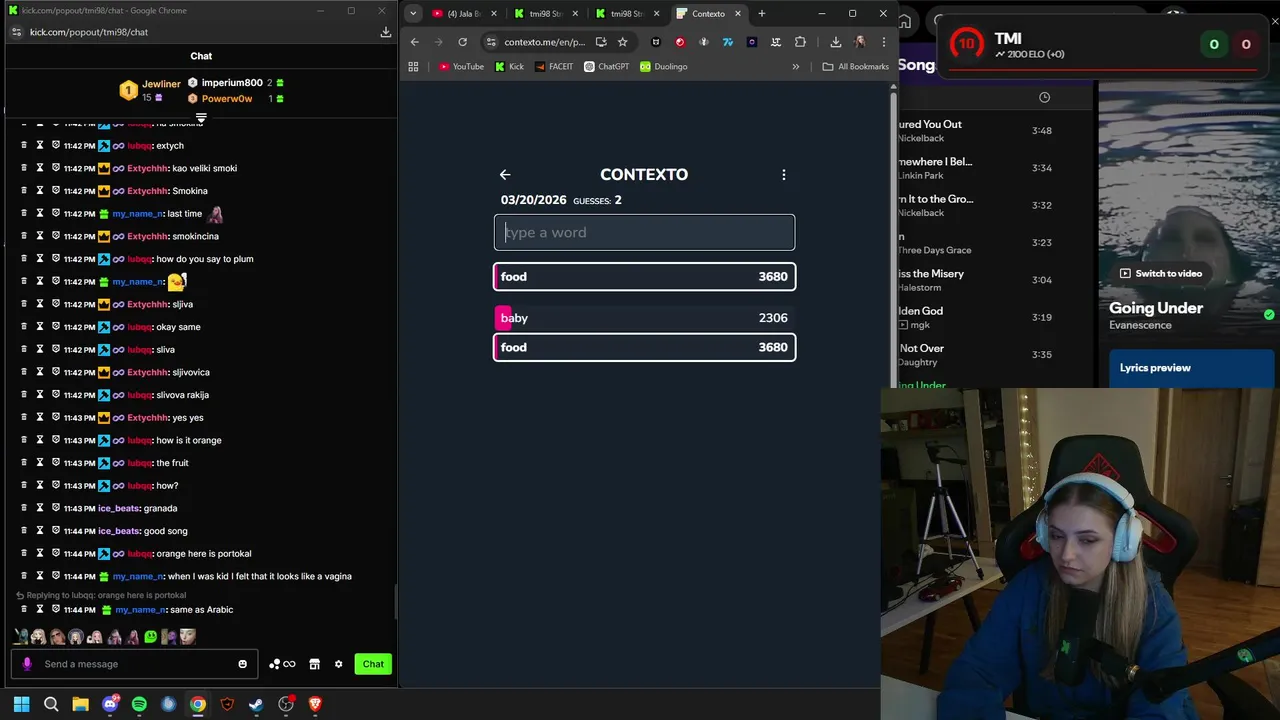Open the All Bookmarks folder

pos(855,67)
